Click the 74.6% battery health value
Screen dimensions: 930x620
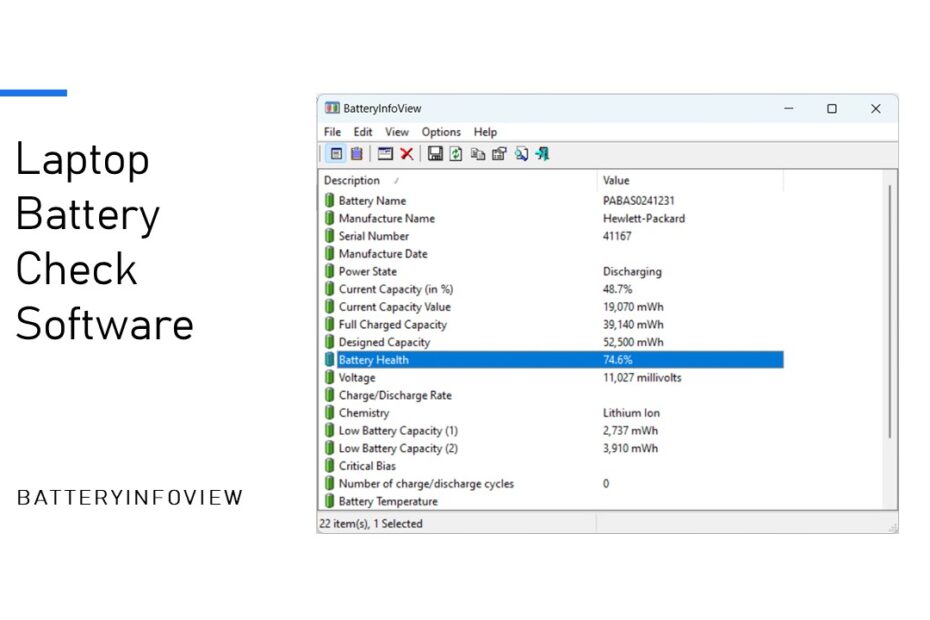tap(617, 360)
